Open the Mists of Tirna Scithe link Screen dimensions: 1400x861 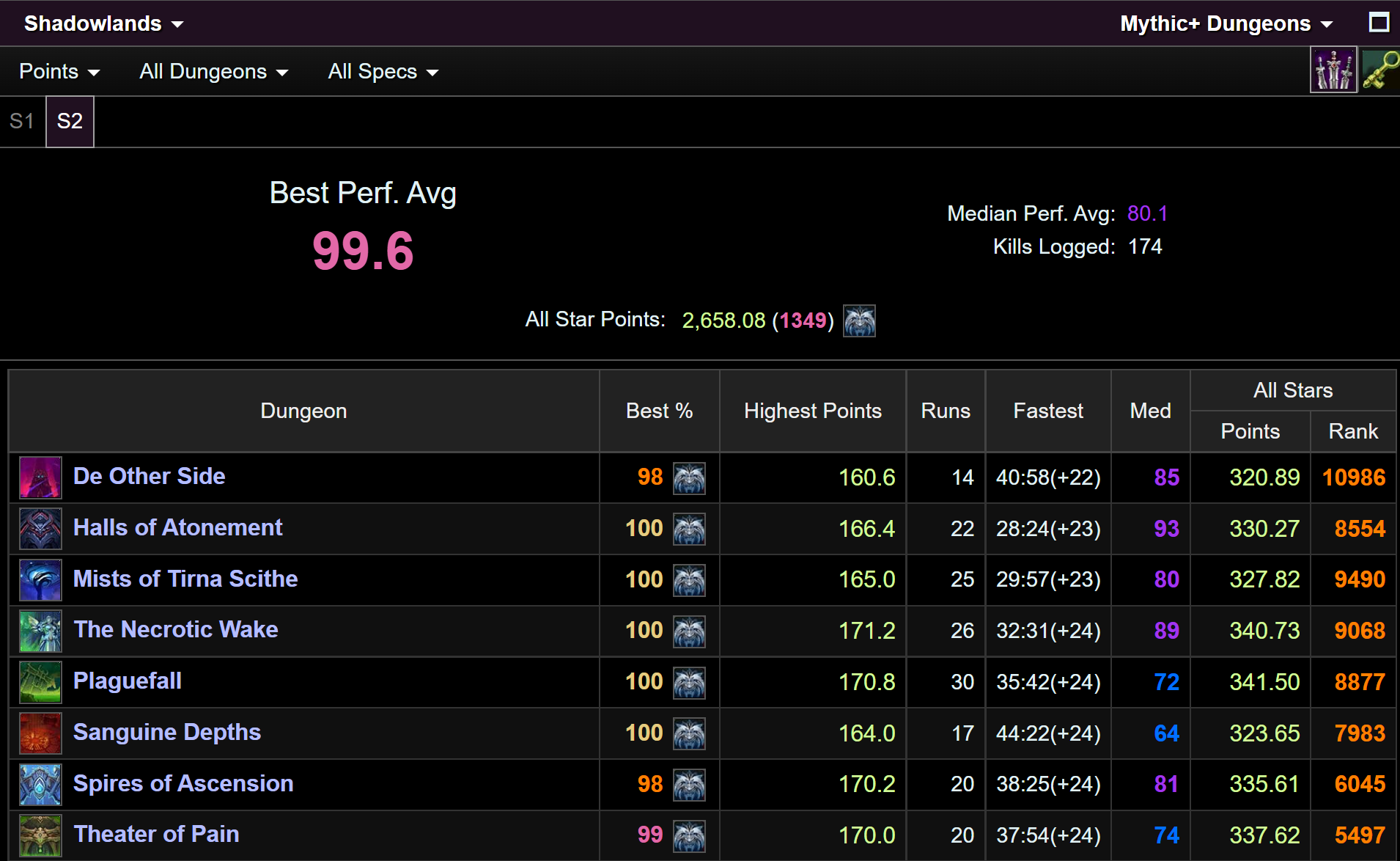click(x=185, y=579)
